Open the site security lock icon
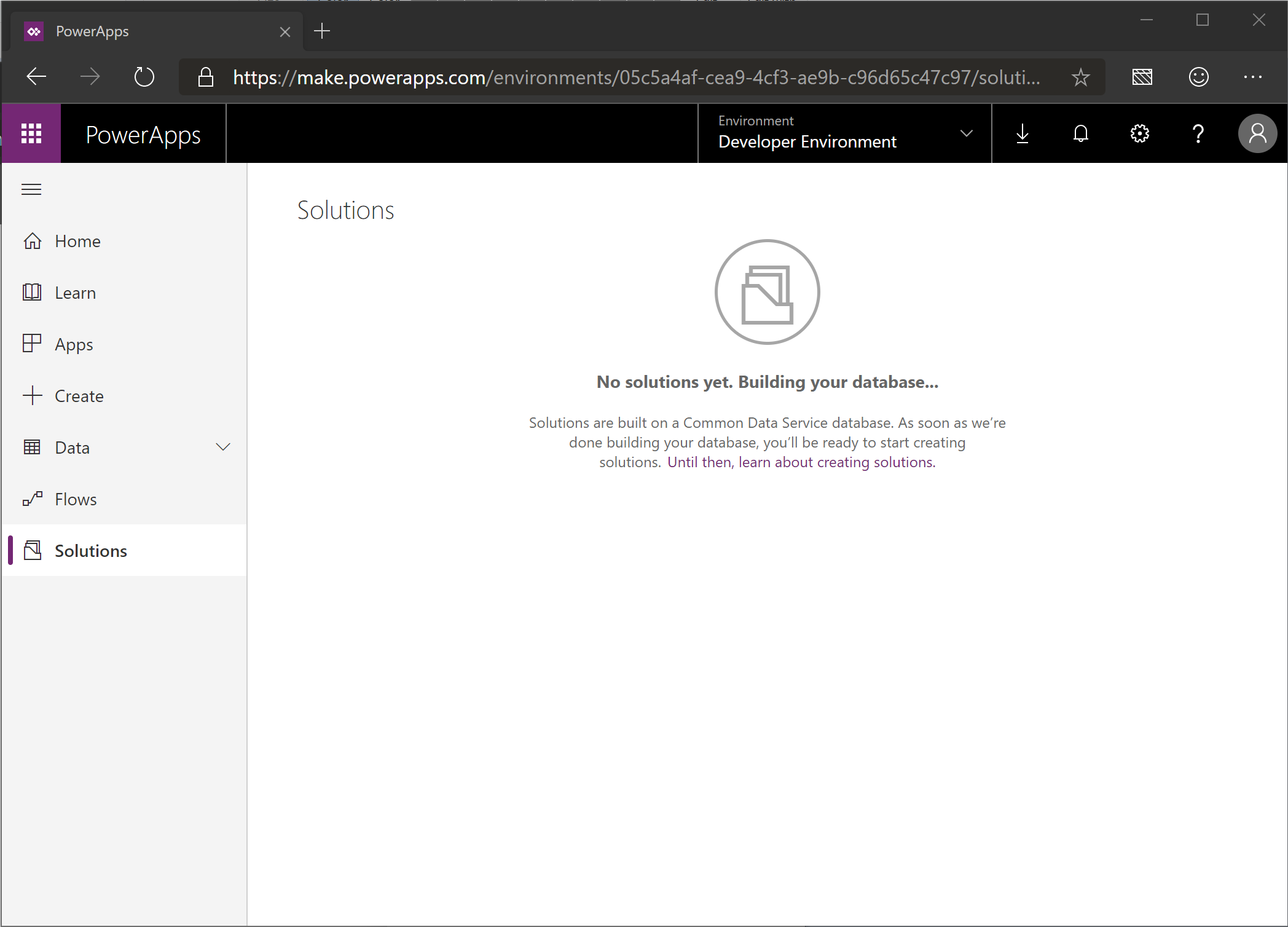The height and width of the screenshot is (927, 1288). pyautogui.click(x=205, y=77)
